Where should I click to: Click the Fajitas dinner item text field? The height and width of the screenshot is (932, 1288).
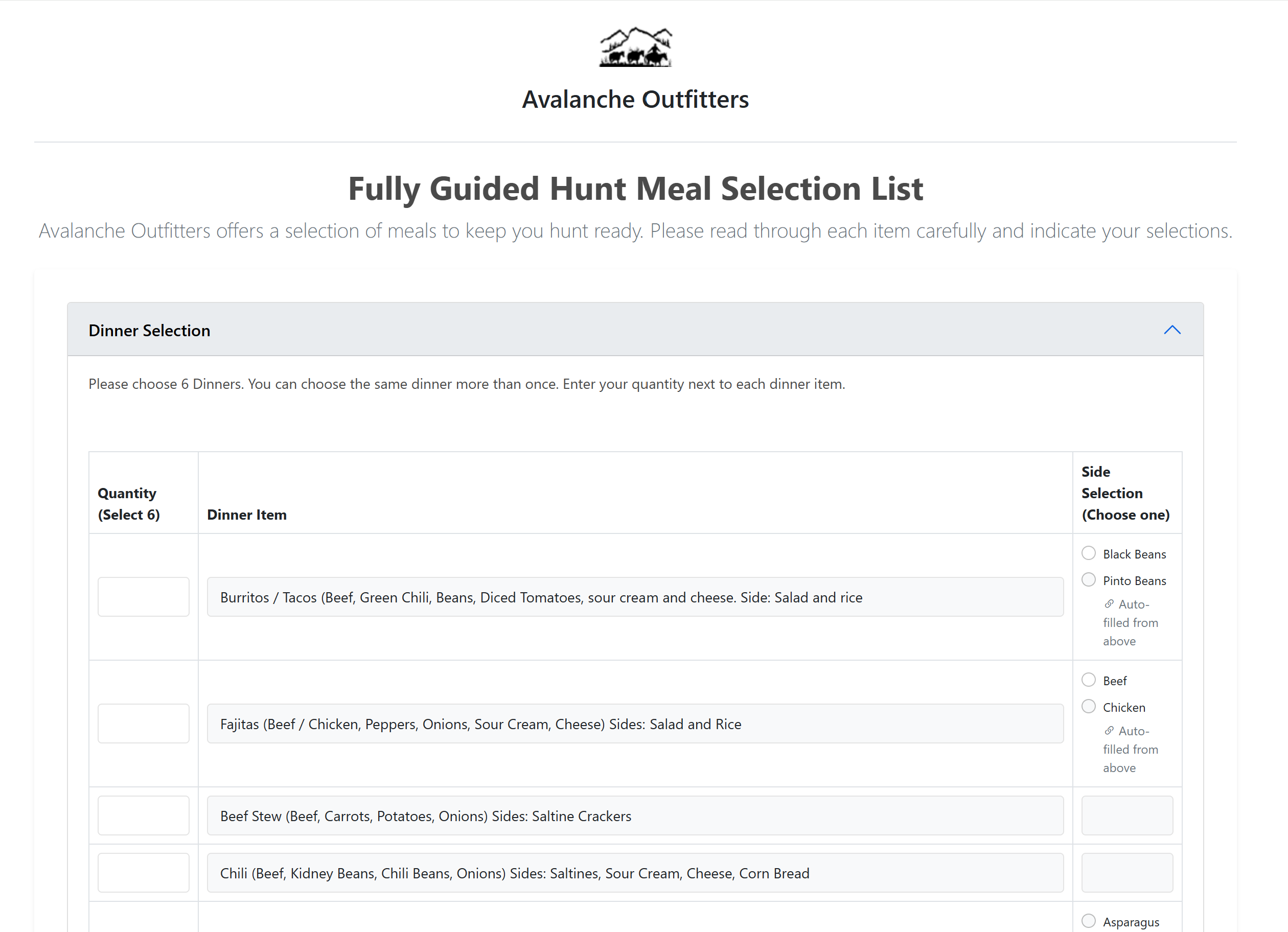click(x=634, y=723)
